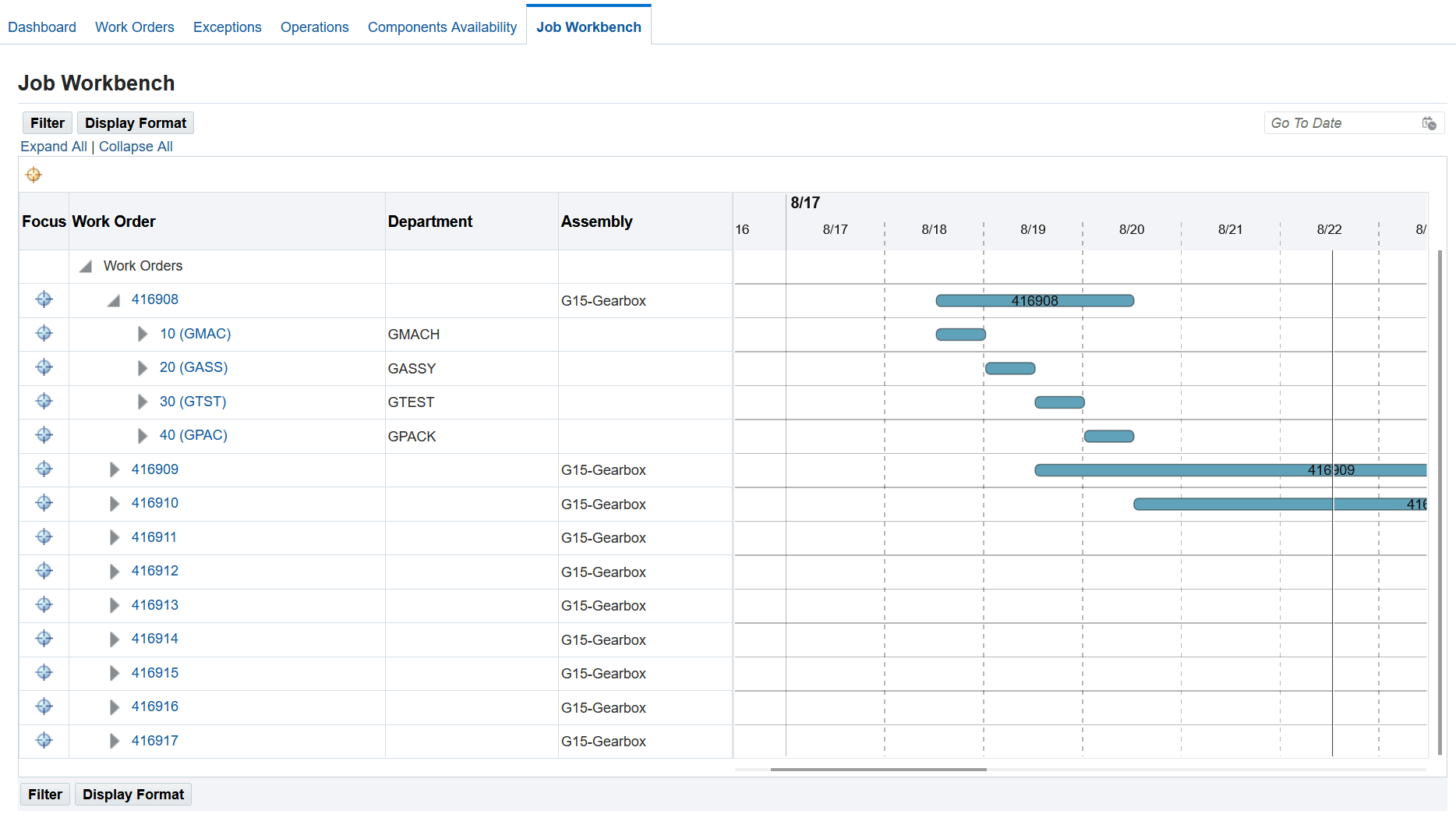Image resolution: width=1456 pixels, height=818 pixels.
Task: Expand work order 416909 node
Action: (115, 469)
